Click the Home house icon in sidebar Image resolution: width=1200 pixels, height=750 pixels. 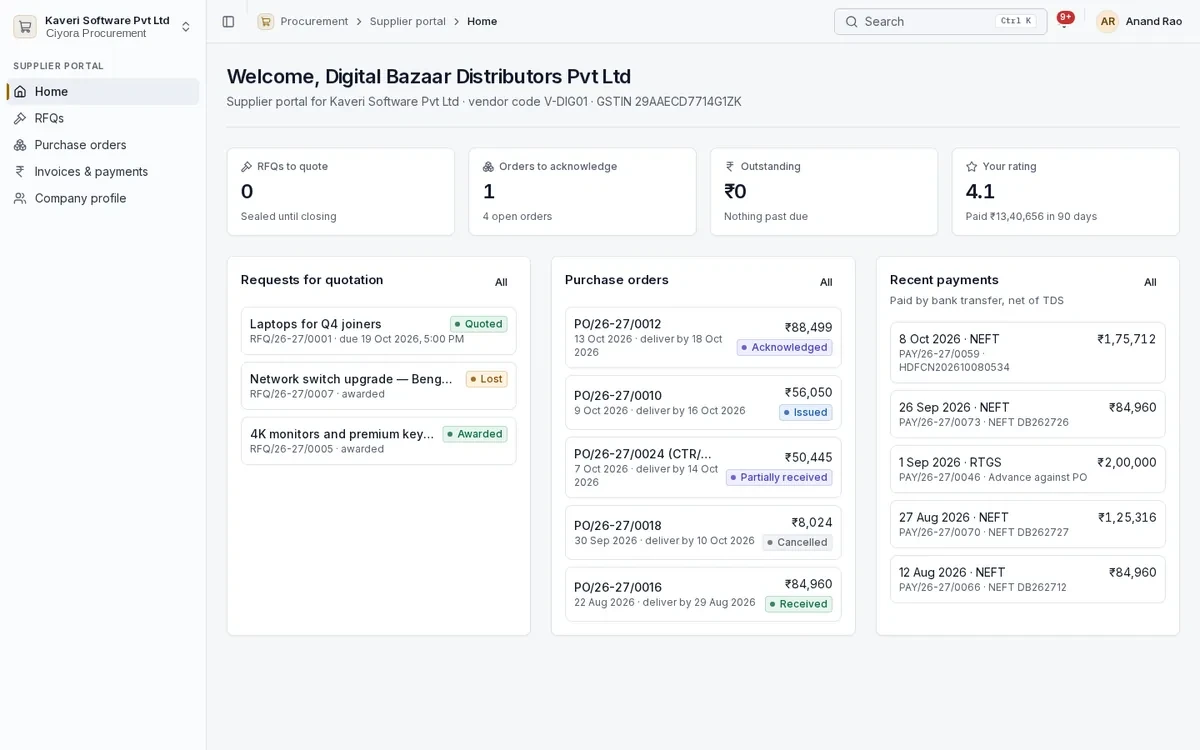click(20, 91)
